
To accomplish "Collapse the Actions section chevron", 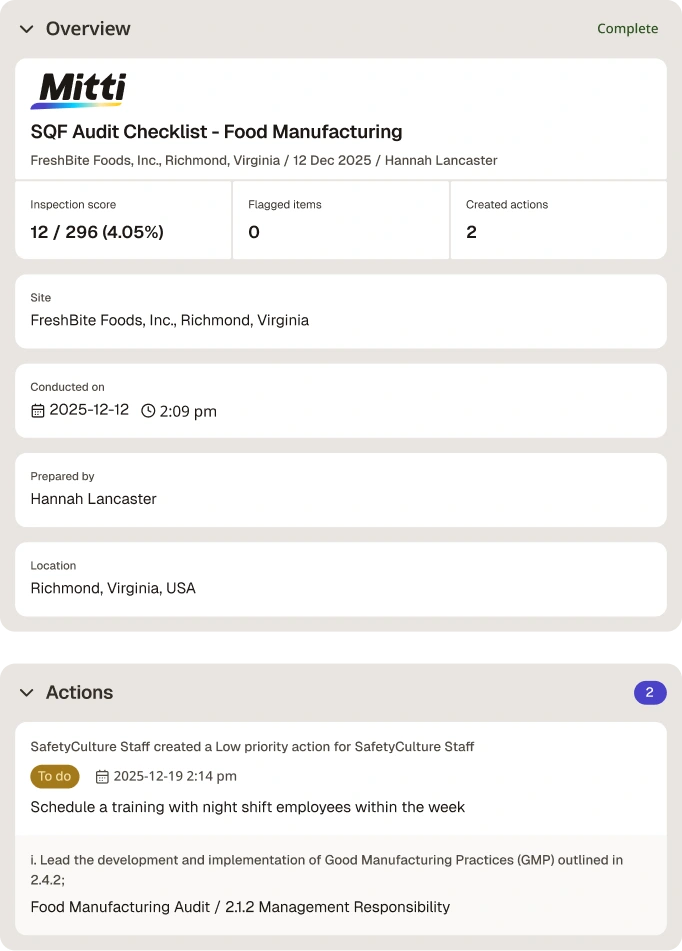I will click(27, 692).
